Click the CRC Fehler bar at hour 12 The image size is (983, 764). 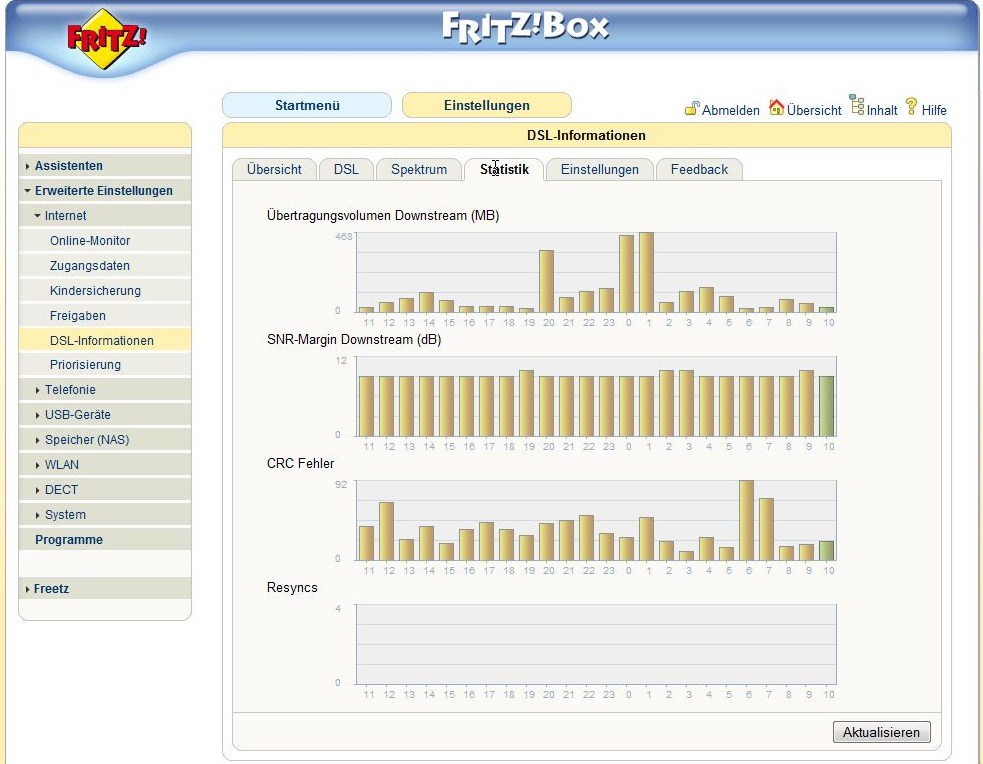387,531
